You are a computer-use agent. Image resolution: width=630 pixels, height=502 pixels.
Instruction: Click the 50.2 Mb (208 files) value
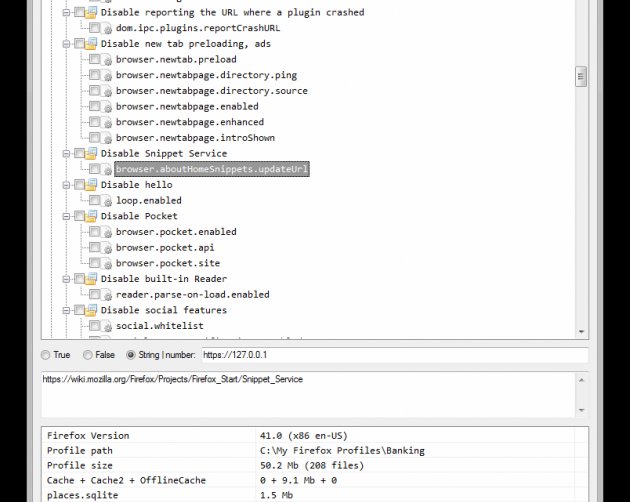312,465
